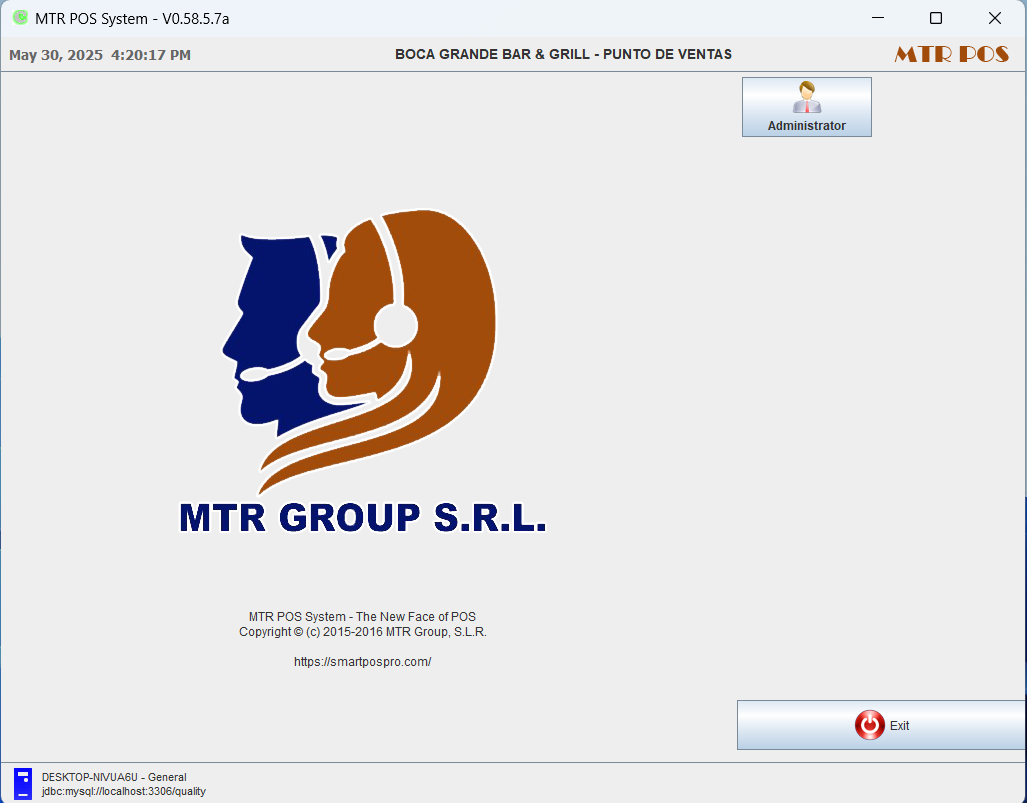Click the copyright 2015-2016 MTR Group line

(x=363, y=631)
